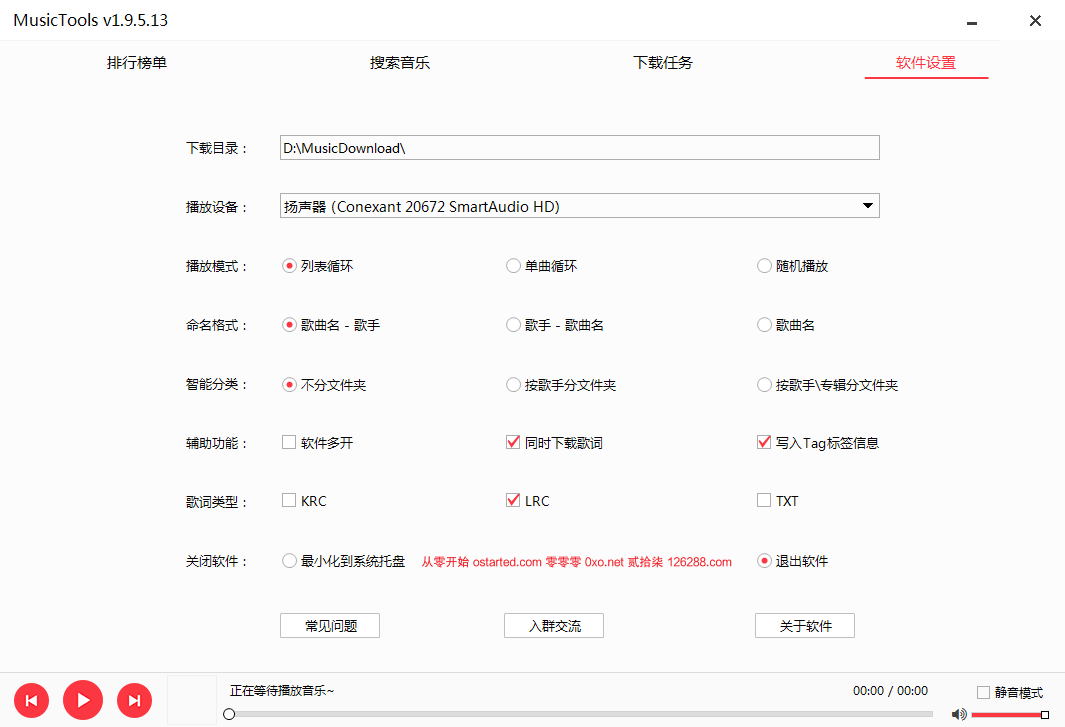Click the MusicTools v1.9.5.13 title
This screenshot has height=727, width=1065.
click(90, 20)
